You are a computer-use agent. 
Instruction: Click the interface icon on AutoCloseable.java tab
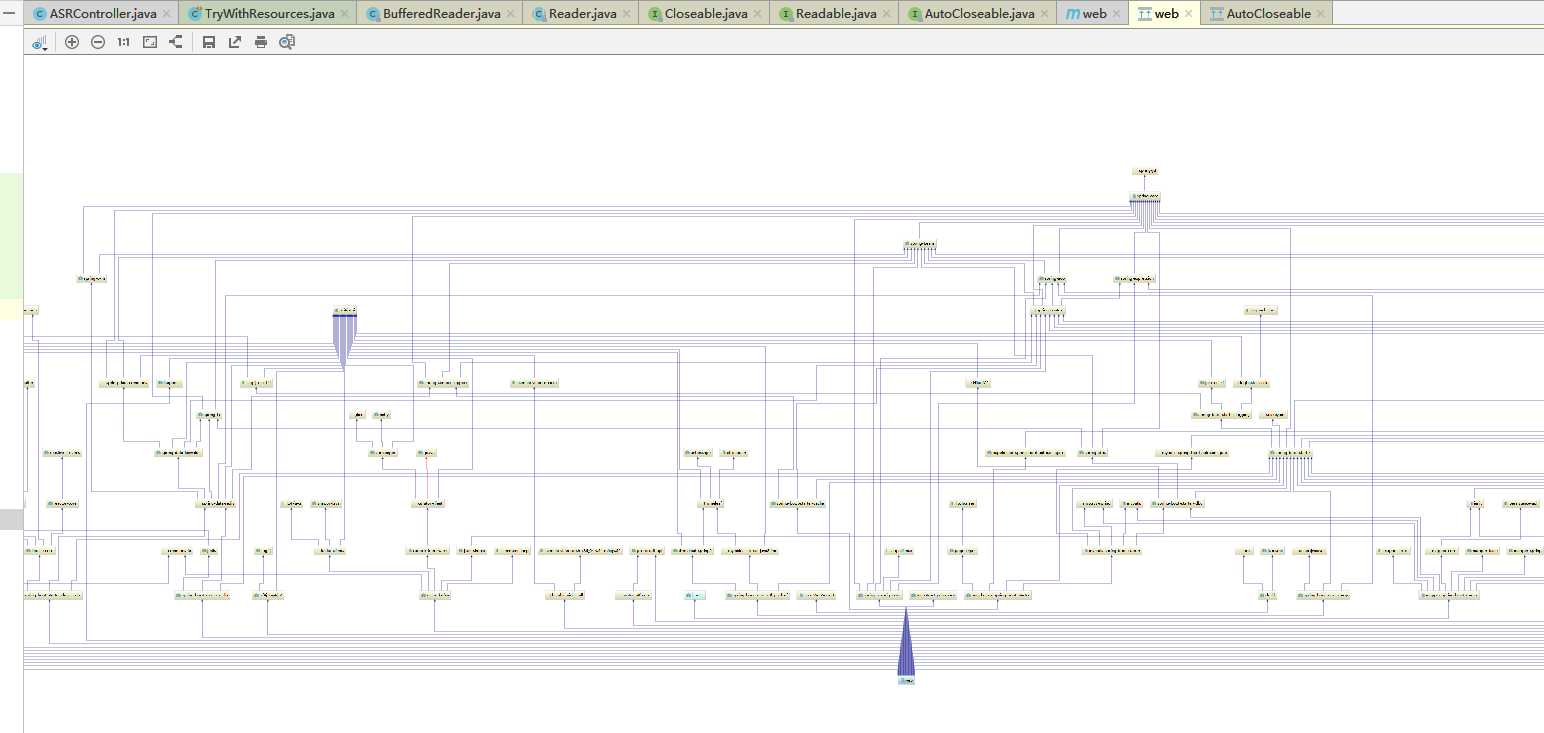point(915,14)
